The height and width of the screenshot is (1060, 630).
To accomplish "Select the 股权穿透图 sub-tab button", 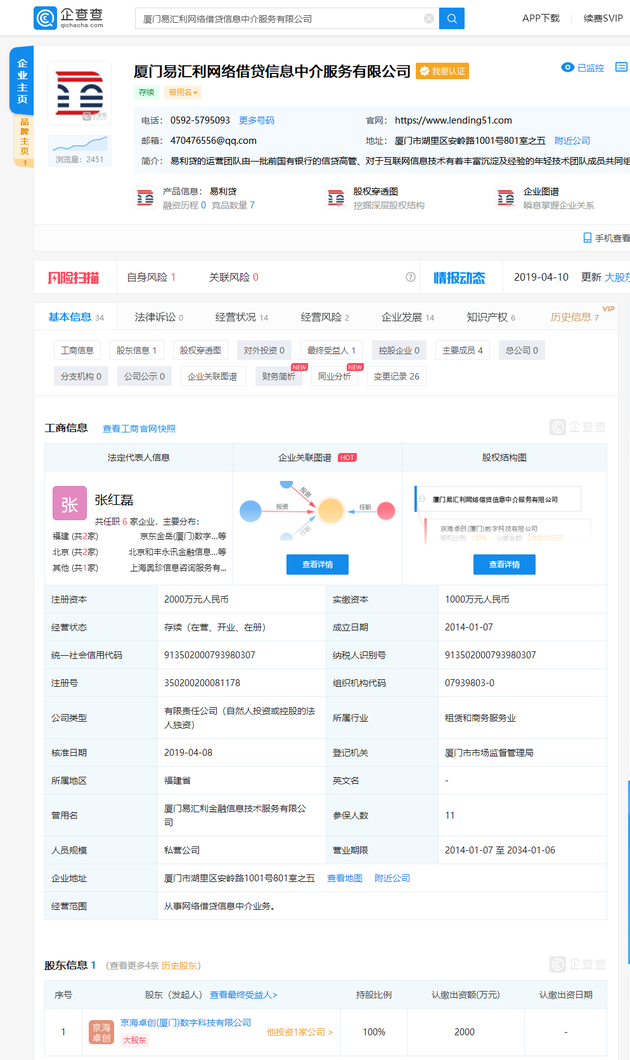I will [x=201, y=350].
